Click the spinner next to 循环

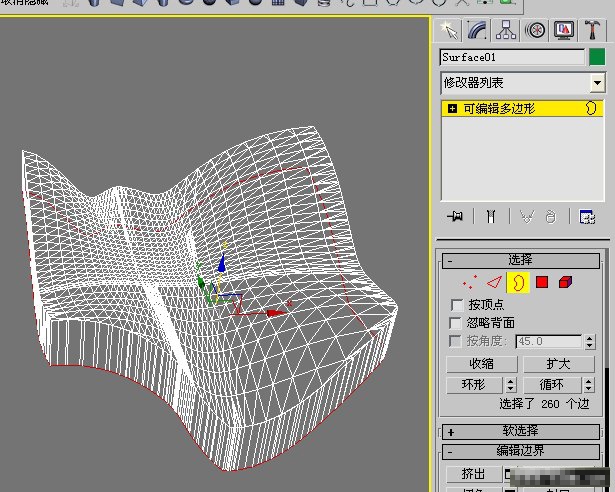point(588,385)
